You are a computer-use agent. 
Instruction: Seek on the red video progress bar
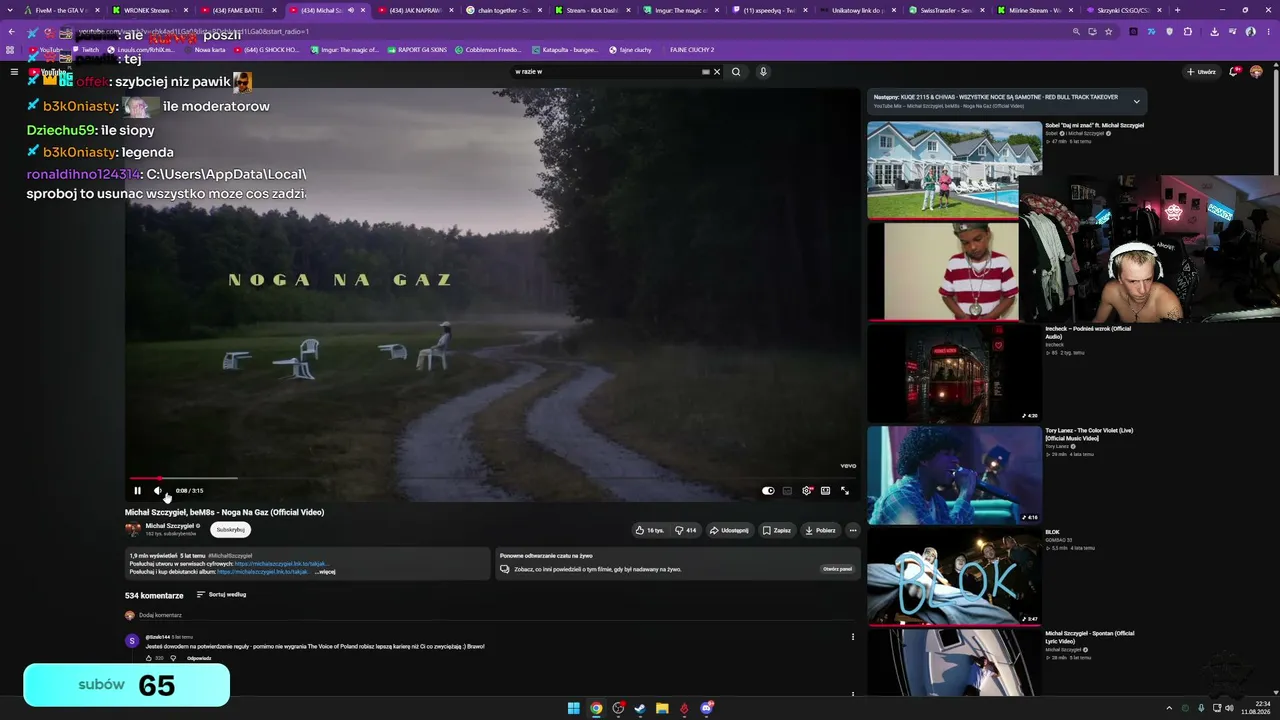[x=492, y=479]
